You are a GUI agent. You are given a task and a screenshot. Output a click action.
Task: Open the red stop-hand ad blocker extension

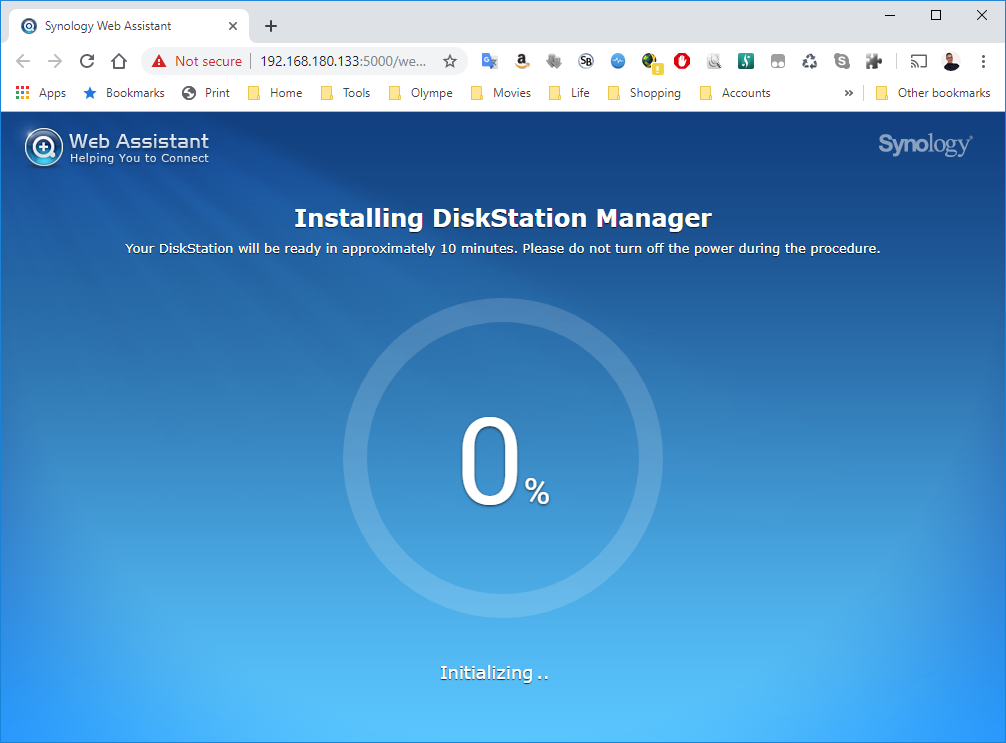pos(682,61)
